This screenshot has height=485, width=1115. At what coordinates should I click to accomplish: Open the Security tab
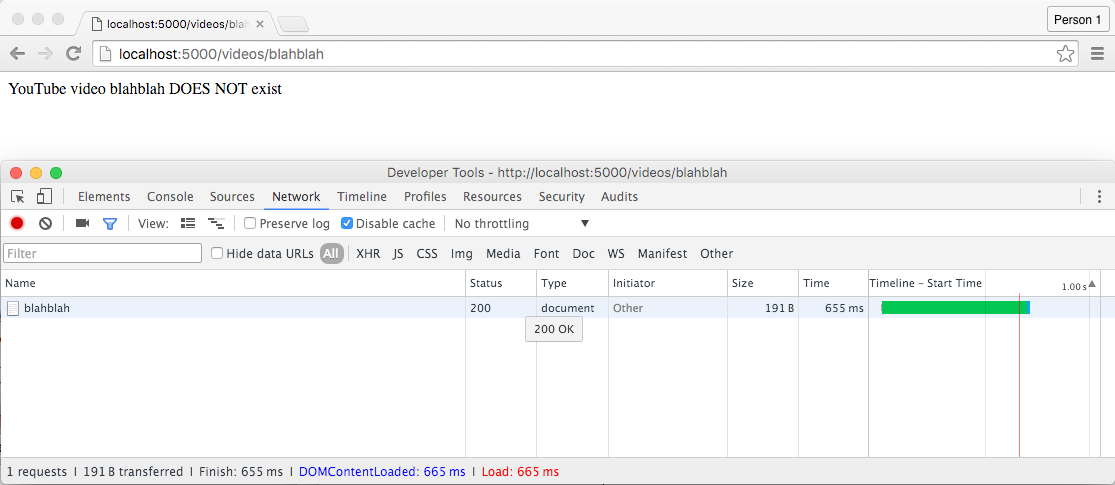[562, 197]
